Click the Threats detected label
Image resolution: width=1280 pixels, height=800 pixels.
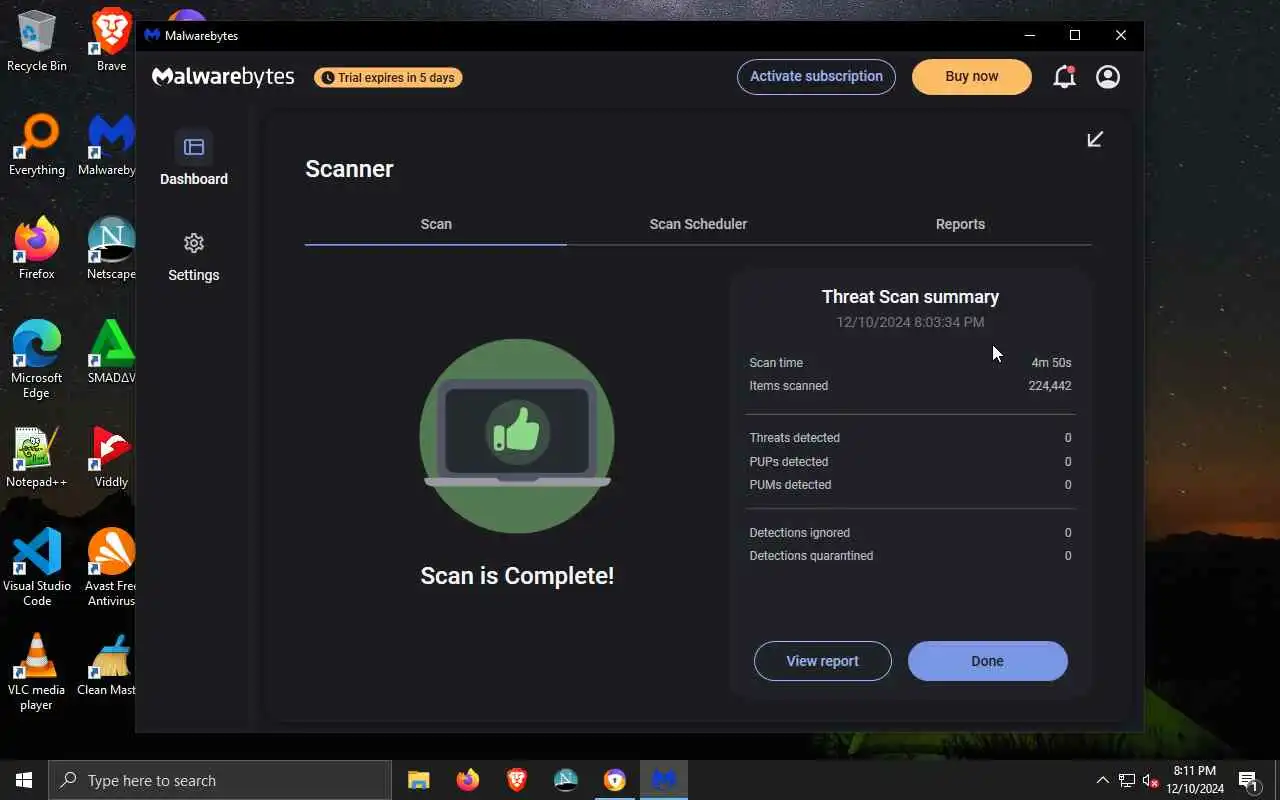click(x=794, y=438)
